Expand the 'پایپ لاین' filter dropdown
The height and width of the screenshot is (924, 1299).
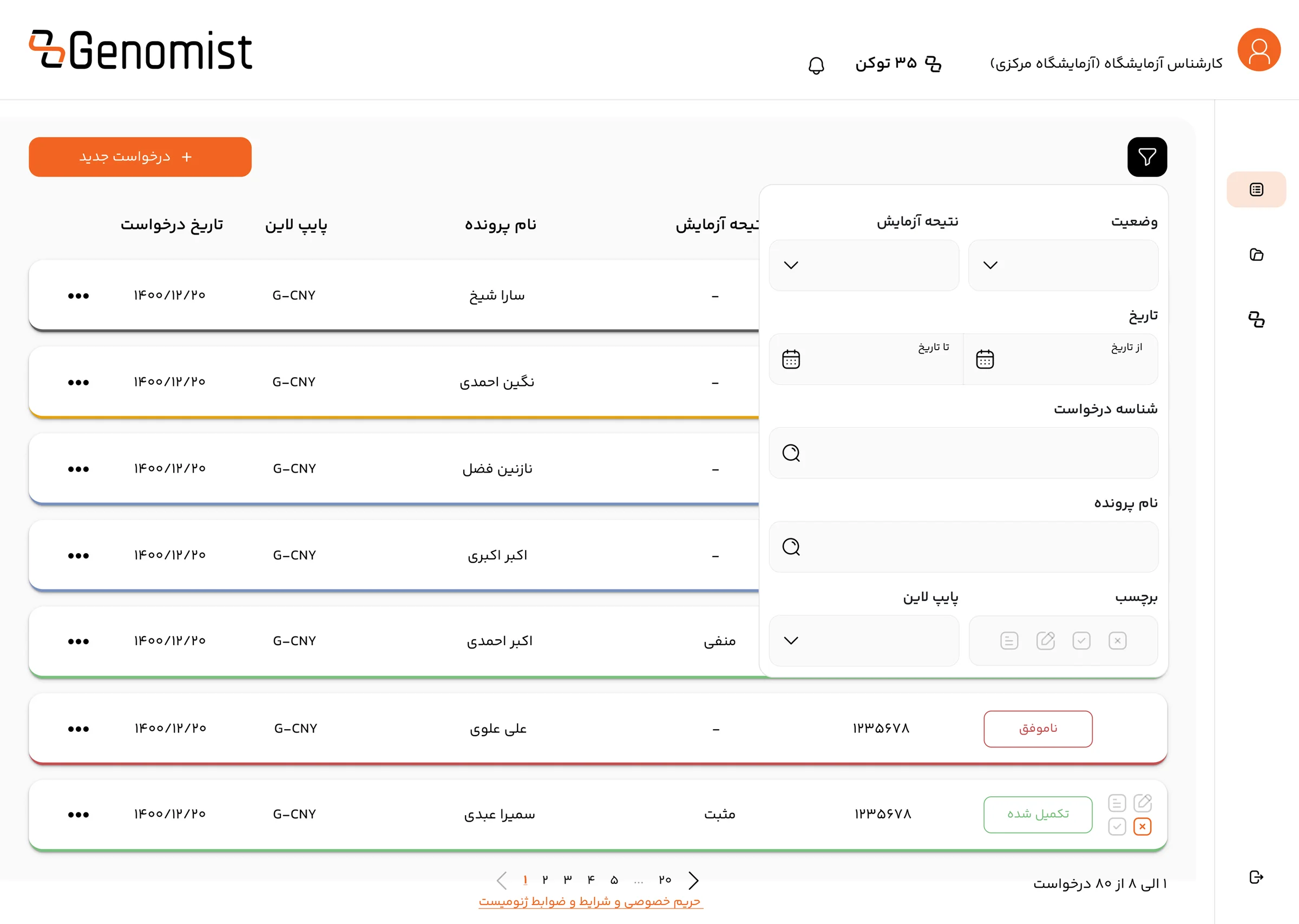click(864, 641)
